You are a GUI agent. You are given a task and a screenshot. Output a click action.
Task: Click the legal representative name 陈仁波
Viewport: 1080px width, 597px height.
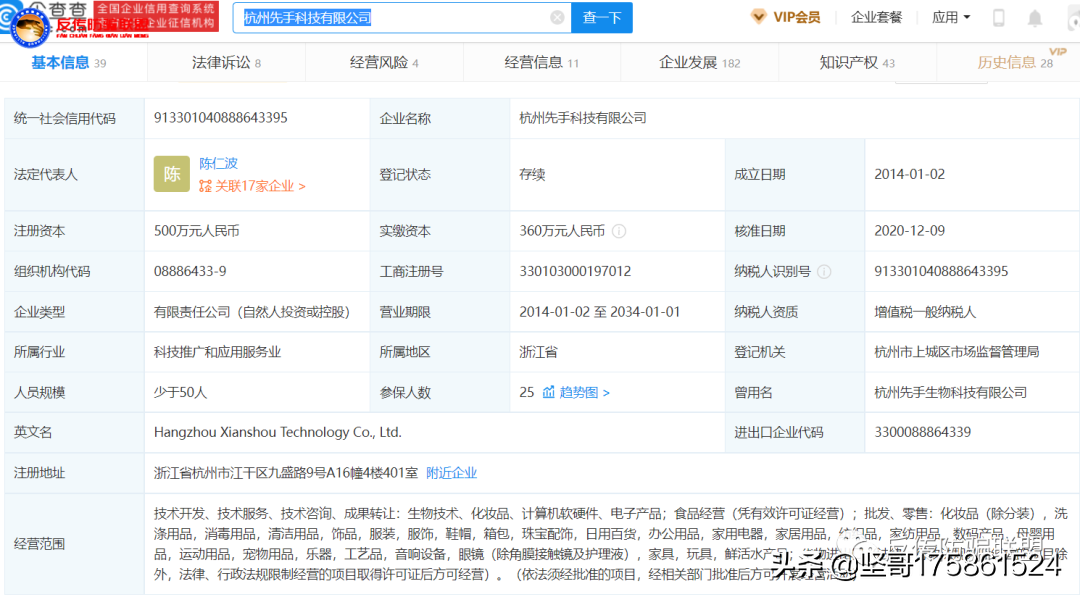[220, 162]
